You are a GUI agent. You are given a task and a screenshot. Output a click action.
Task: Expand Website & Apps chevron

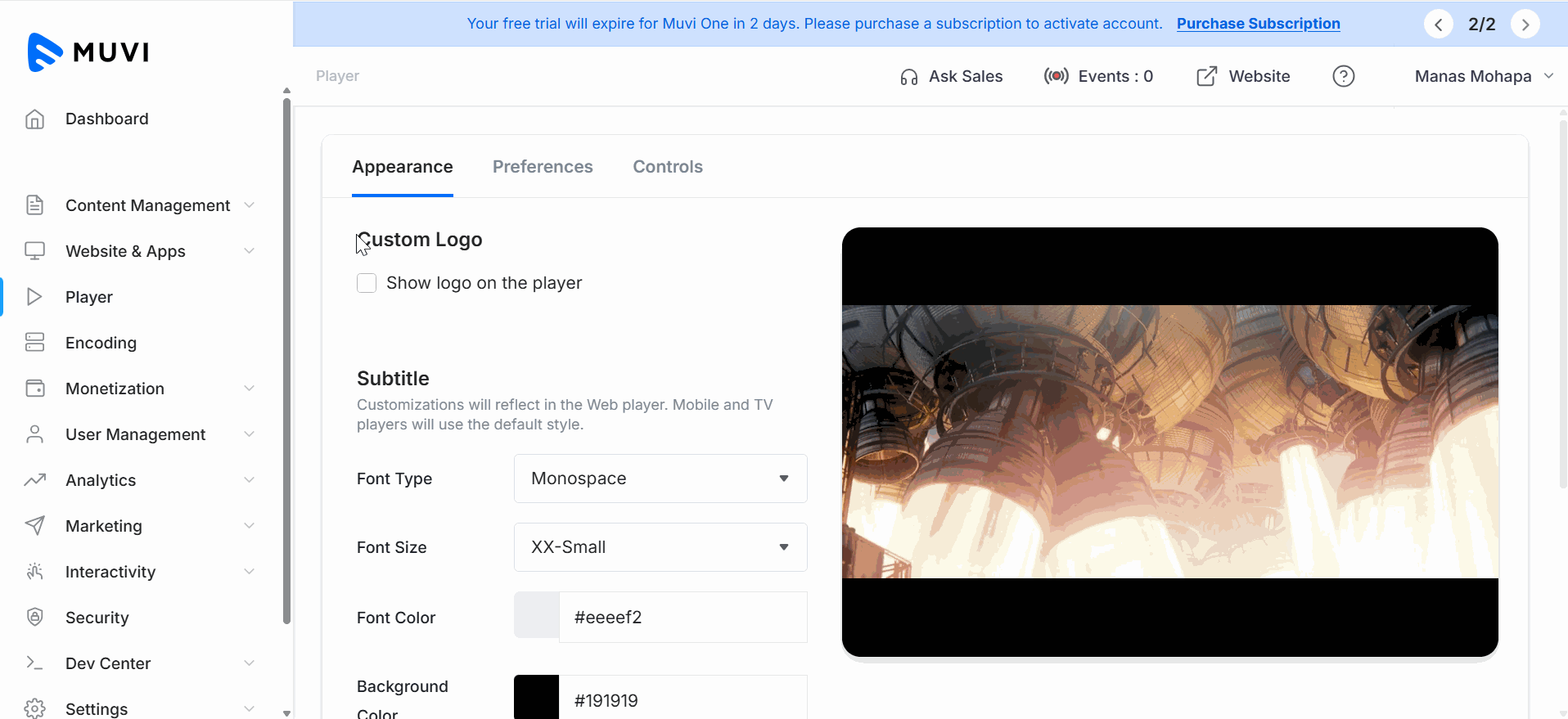pos(249,251)
